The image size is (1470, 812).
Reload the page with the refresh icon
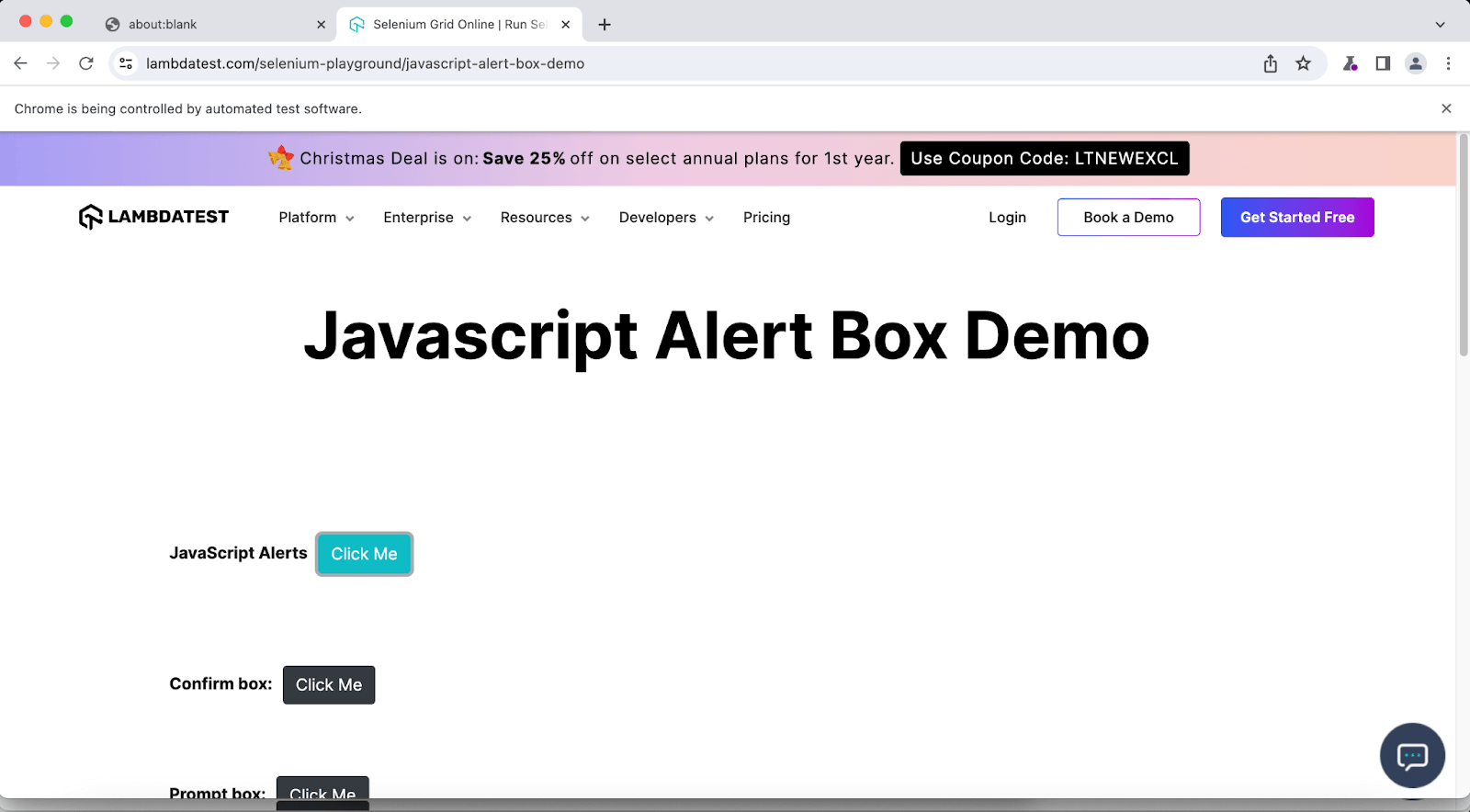(x=86, y=63)
